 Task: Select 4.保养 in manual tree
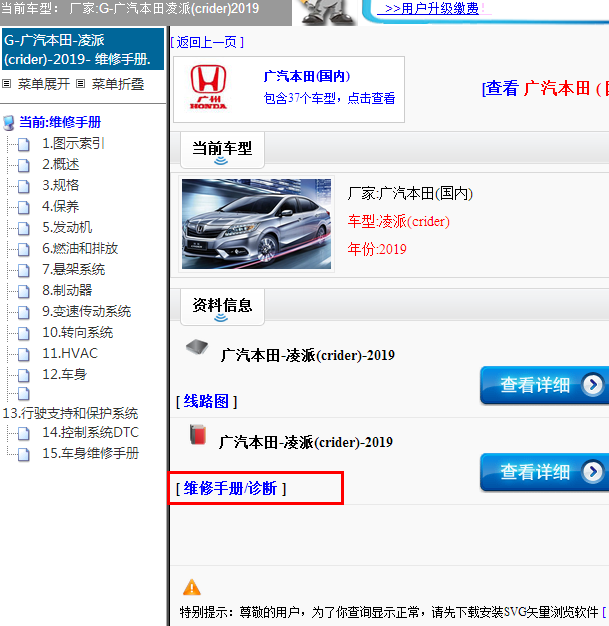point(61,207)
